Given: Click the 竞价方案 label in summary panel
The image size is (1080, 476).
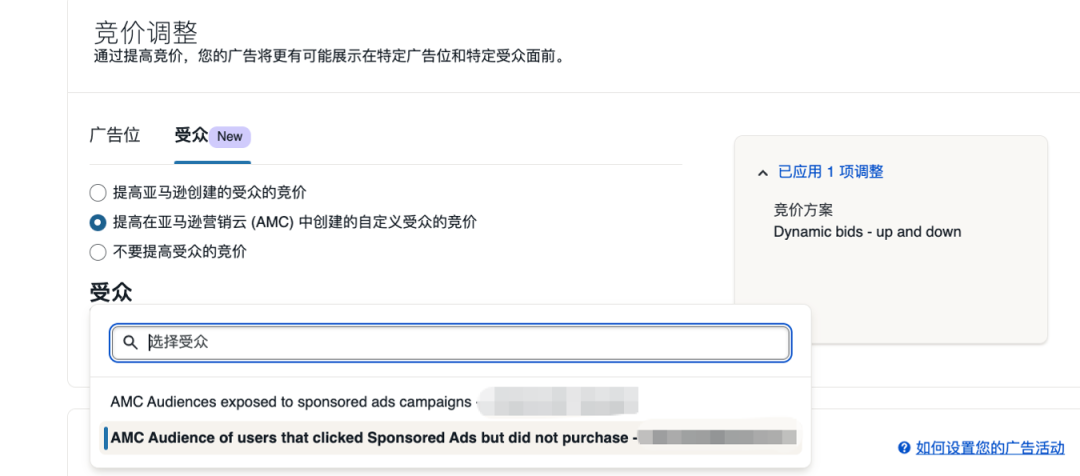Looking at the screenshot, I should [803, 210].
